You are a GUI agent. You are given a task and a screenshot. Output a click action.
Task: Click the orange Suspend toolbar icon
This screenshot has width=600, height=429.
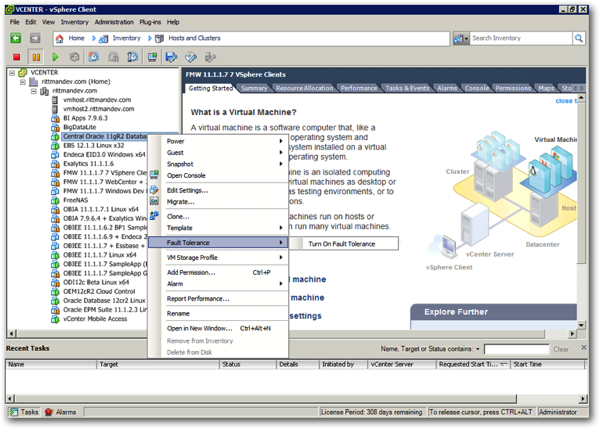tap(36, 57)
